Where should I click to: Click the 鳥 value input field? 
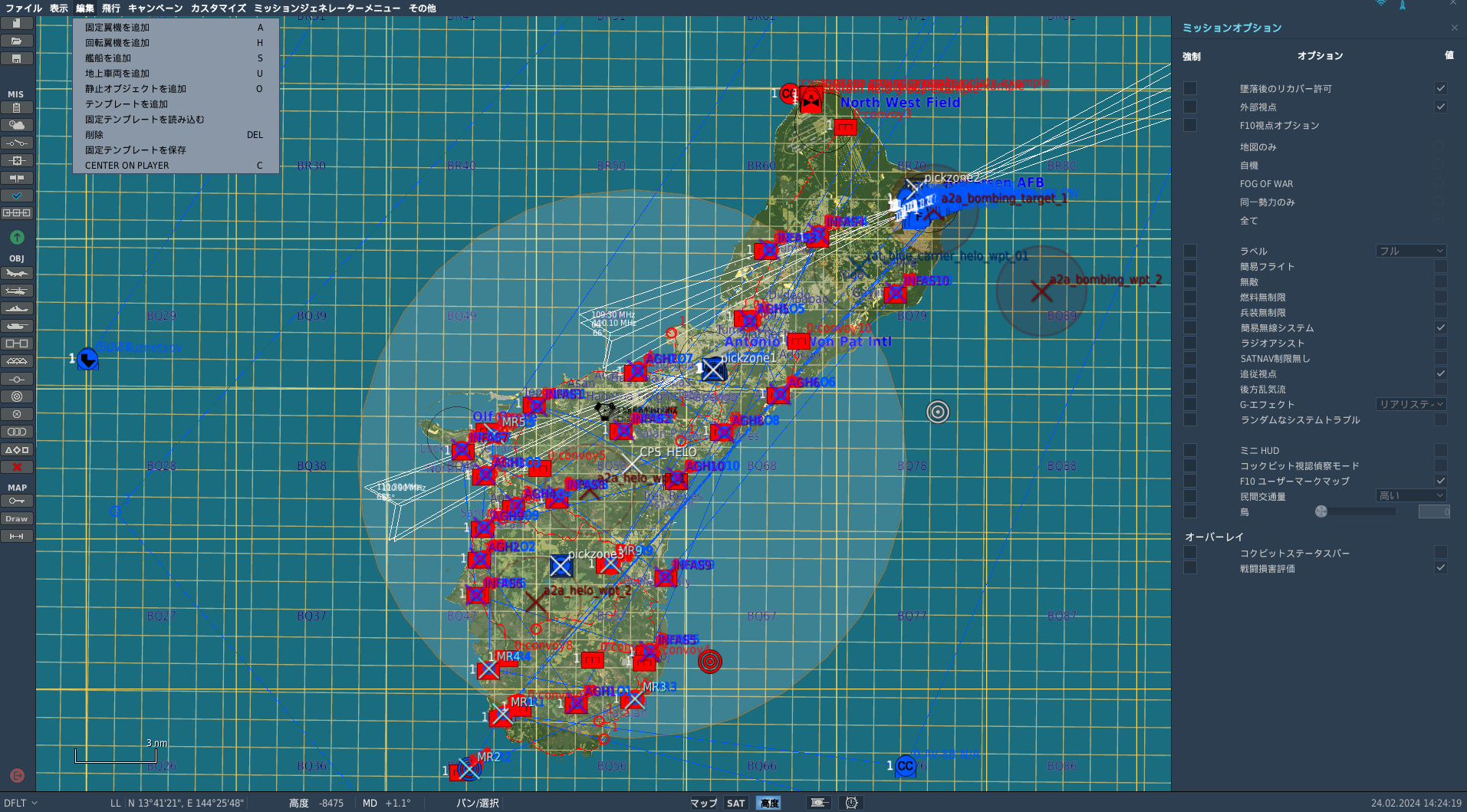coord(1434,511)
